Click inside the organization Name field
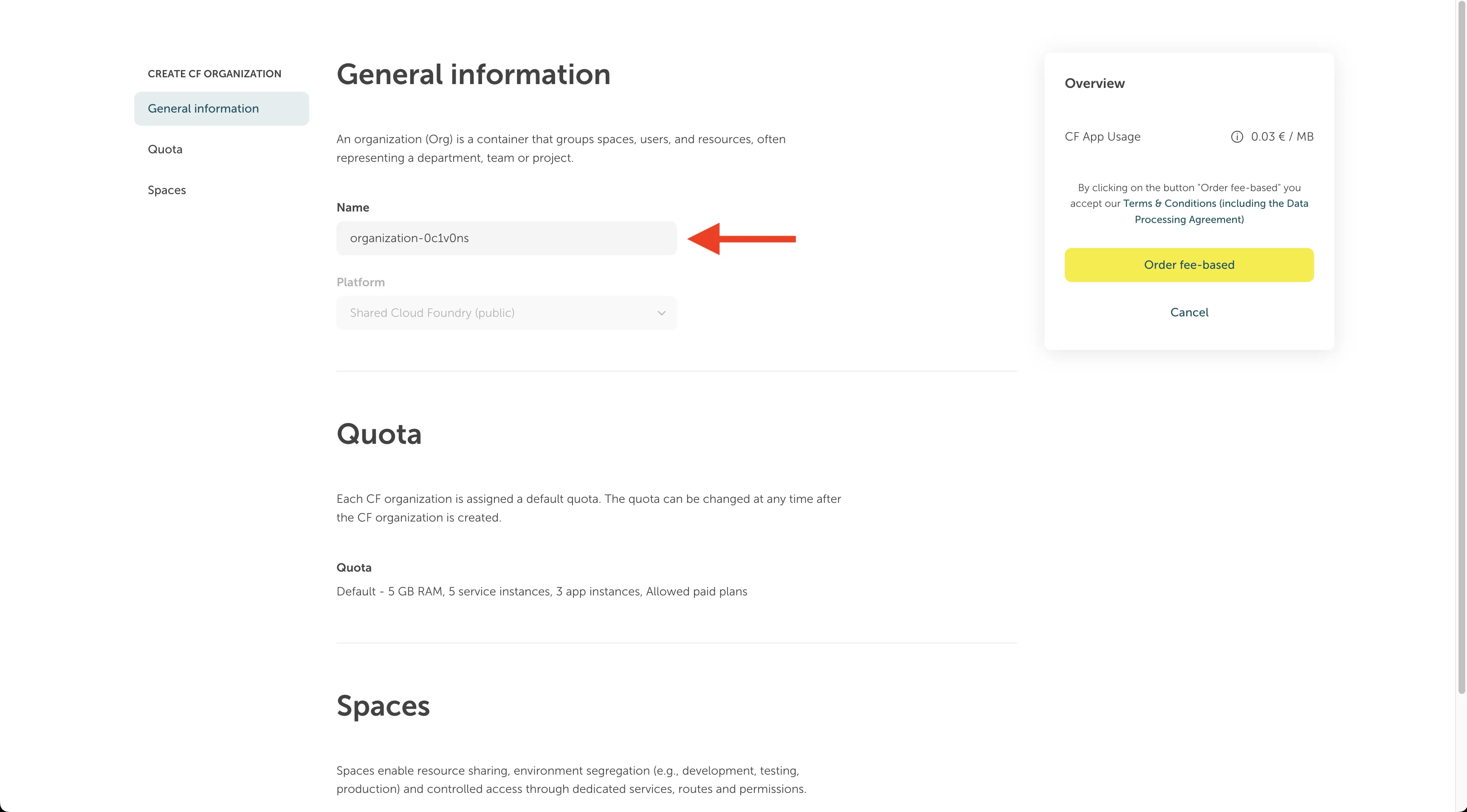Image resolution: width=1467 pixels, height=812 pixels. (506, 238)
